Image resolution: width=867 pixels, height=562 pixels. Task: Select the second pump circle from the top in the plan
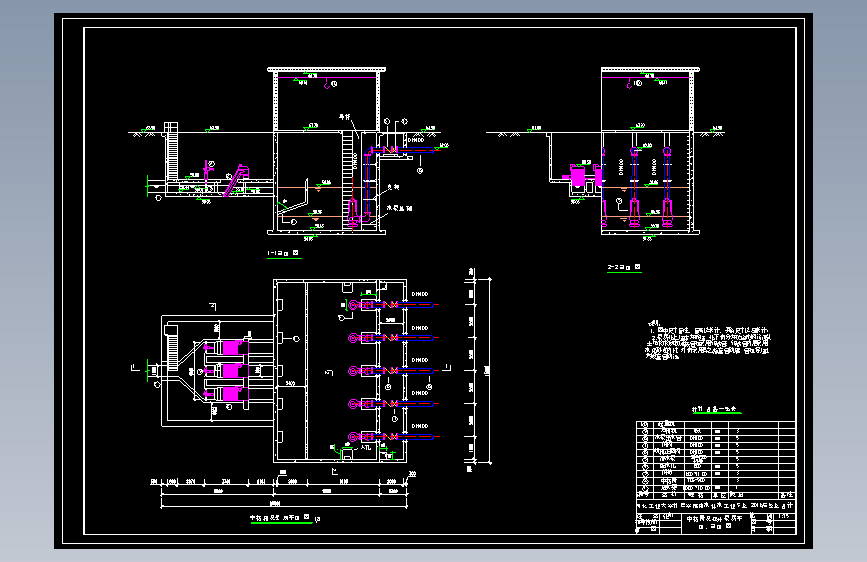(x=353, y=337)
